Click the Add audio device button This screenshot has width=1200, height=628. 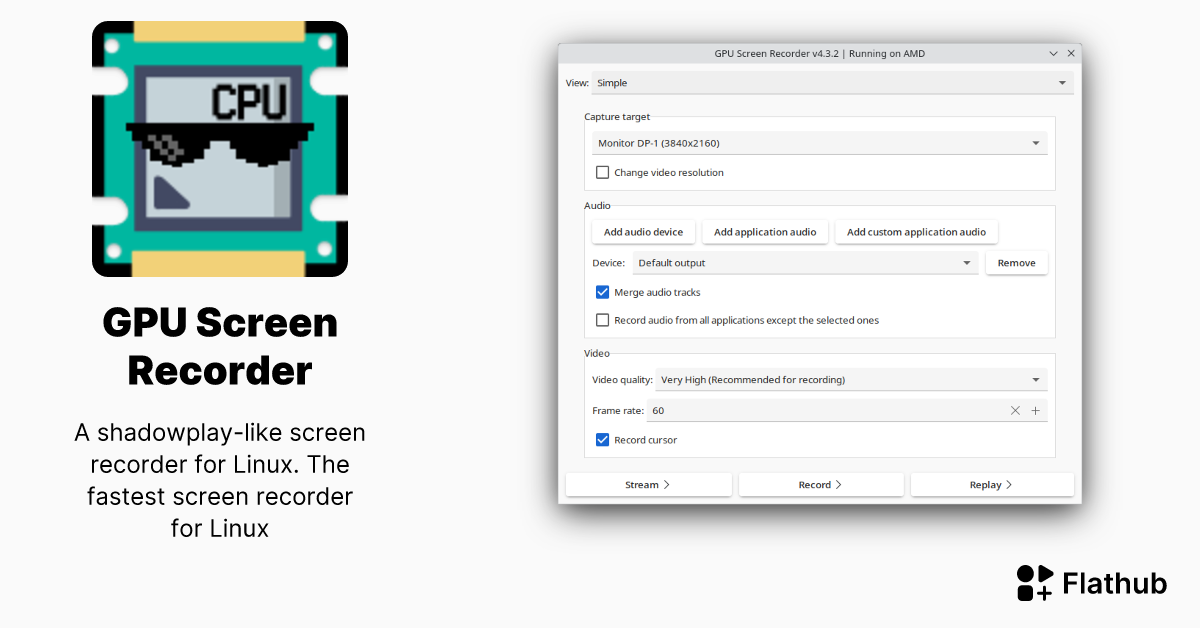coord(643,232)
